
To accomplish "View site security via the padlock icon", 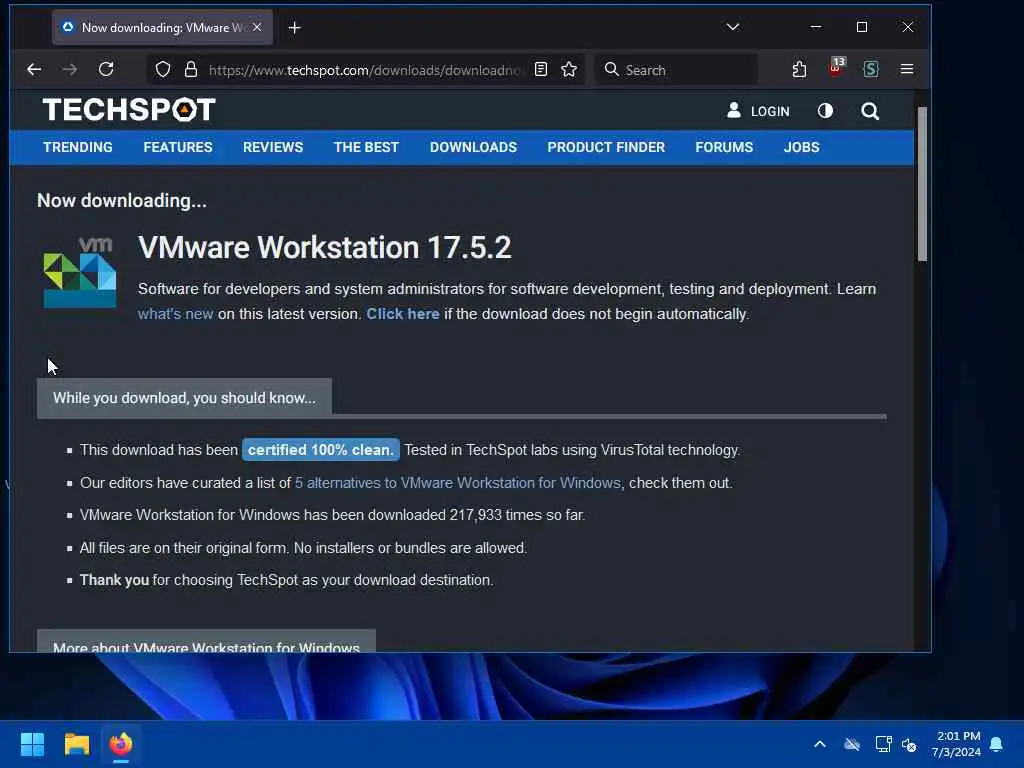I will pyautogui.click(x=191, y=70).
